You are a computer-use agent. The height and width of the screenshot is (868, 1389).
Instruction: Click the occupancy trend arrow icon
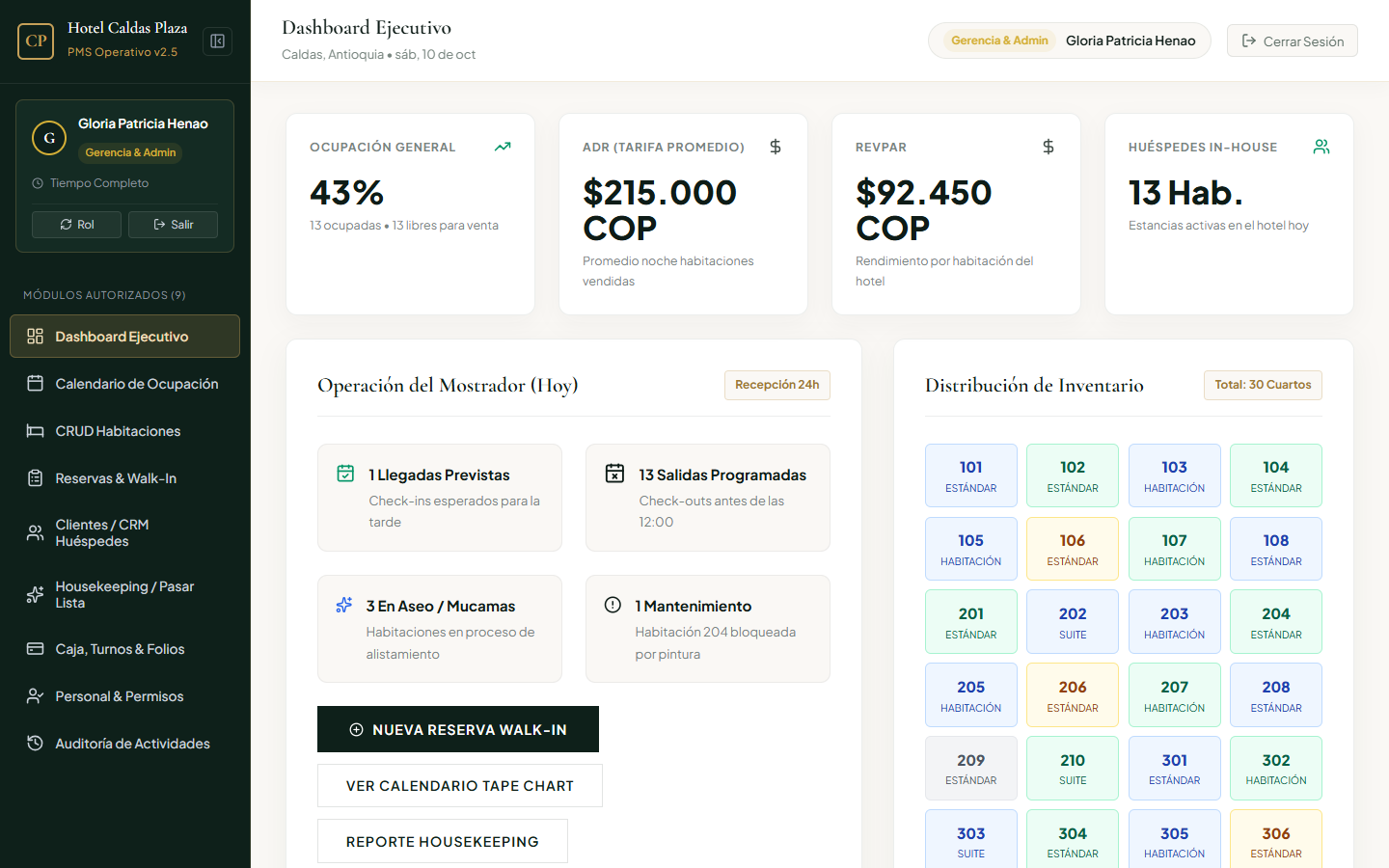[x=503, y=147]
